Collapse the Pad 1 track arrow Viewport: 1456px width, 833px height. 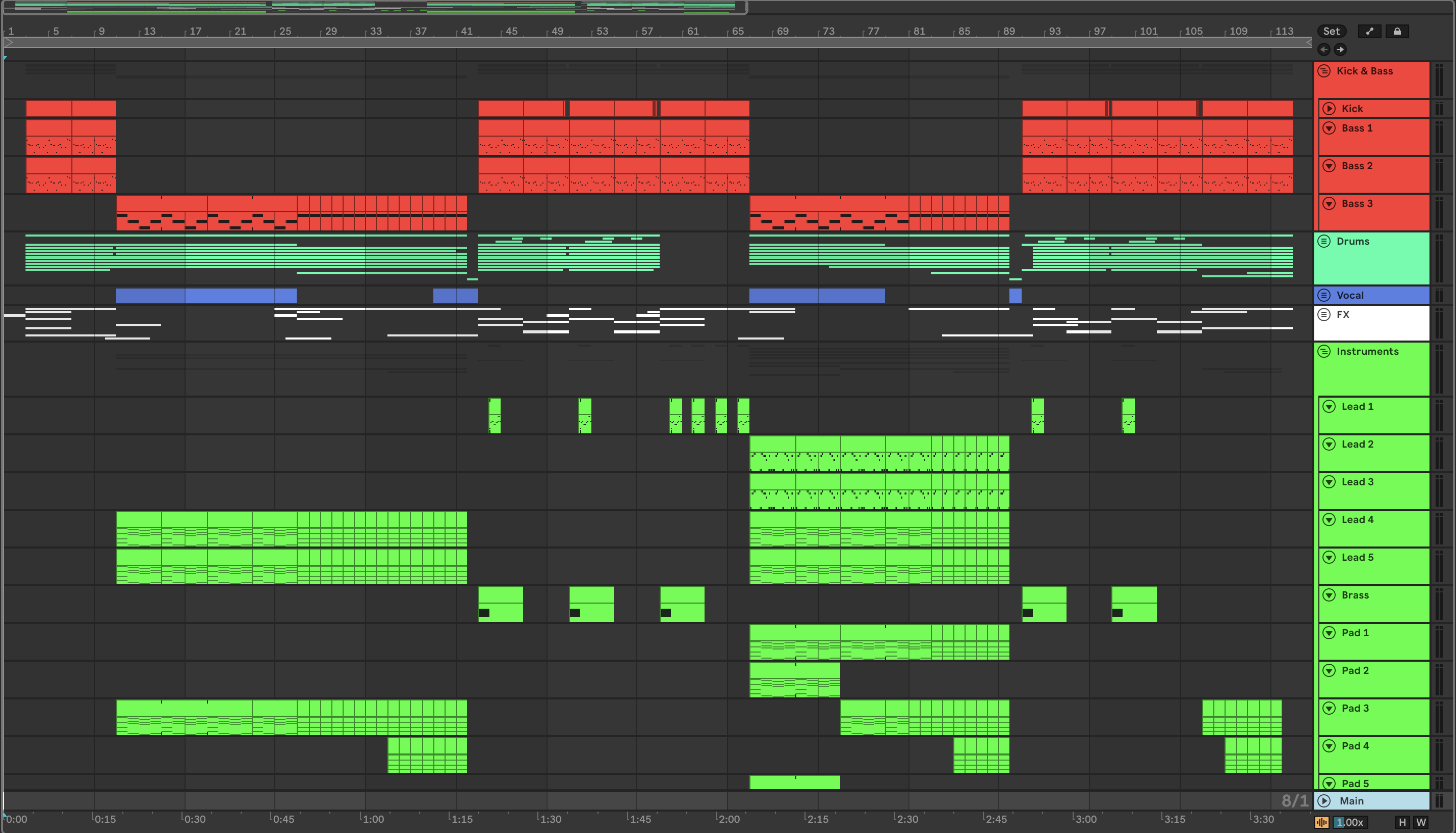pyautogui.click(x=1330, y=633)
